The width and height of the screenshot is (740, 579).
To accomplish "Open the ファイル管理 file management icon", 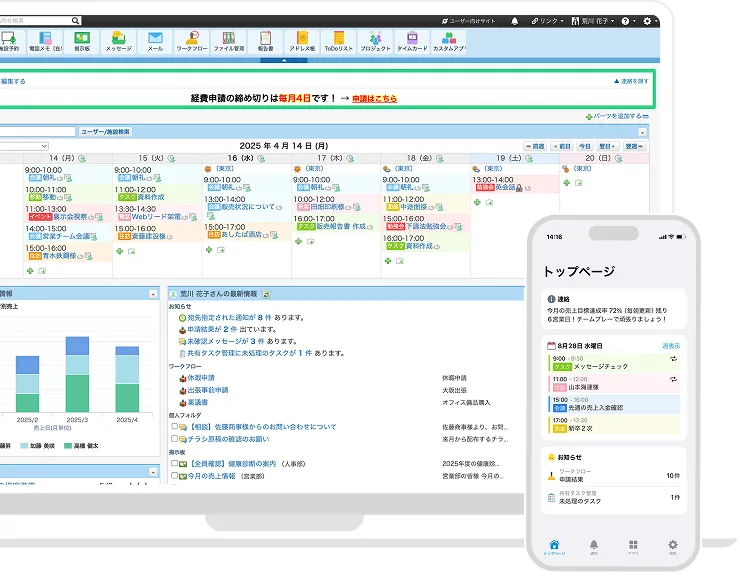I will click(x=228, y=41).
